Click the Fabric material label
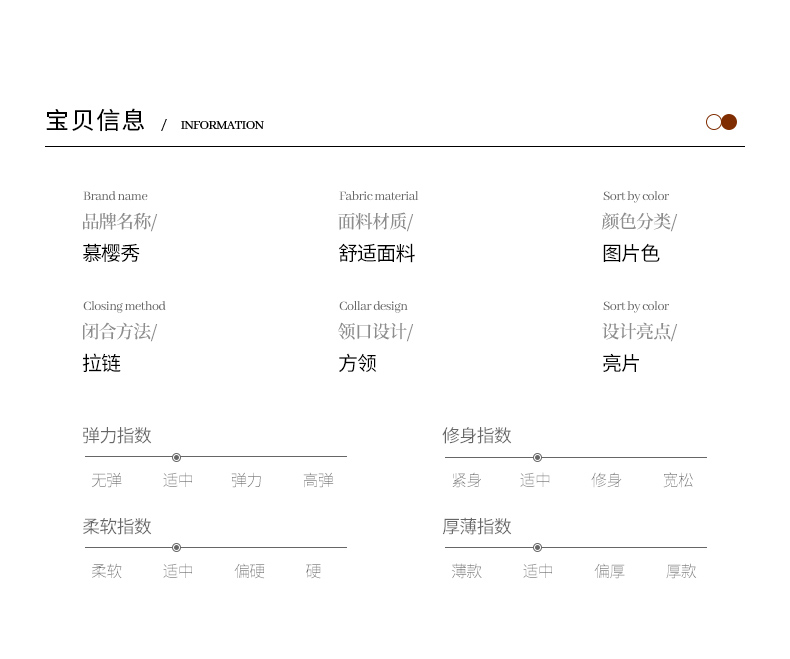790x659 pixels. click(378, 195)
